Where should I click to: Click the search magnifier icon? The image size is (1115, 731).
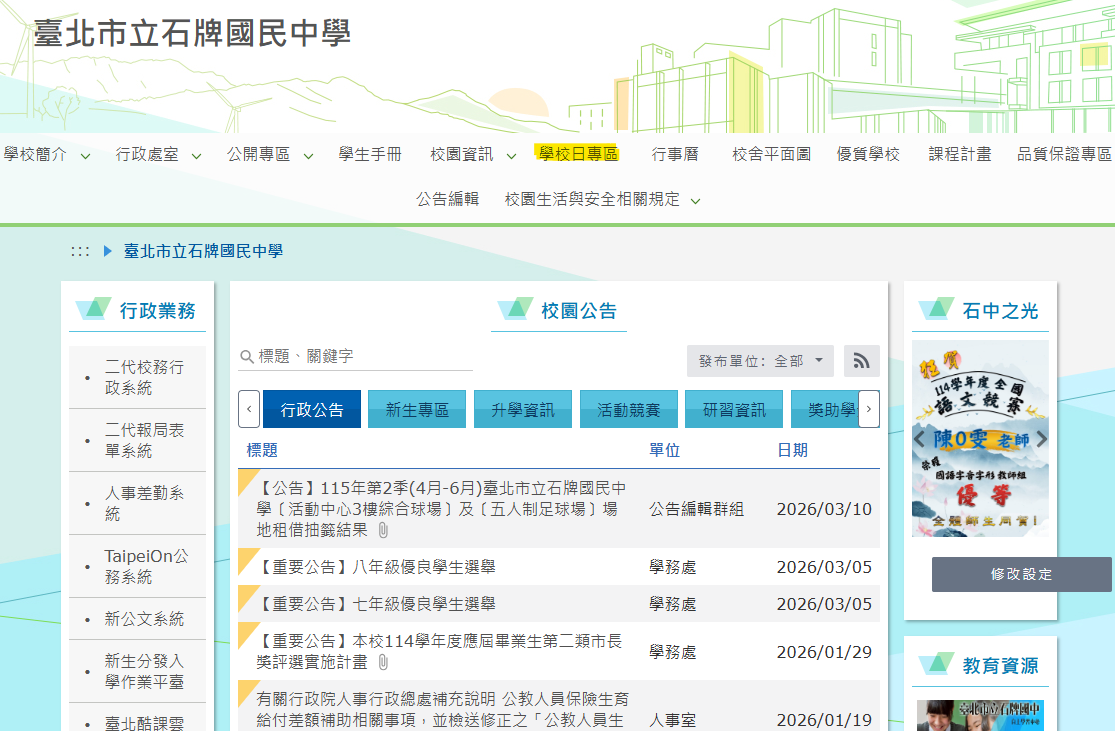pyautogui.click(x=246, y=357)
